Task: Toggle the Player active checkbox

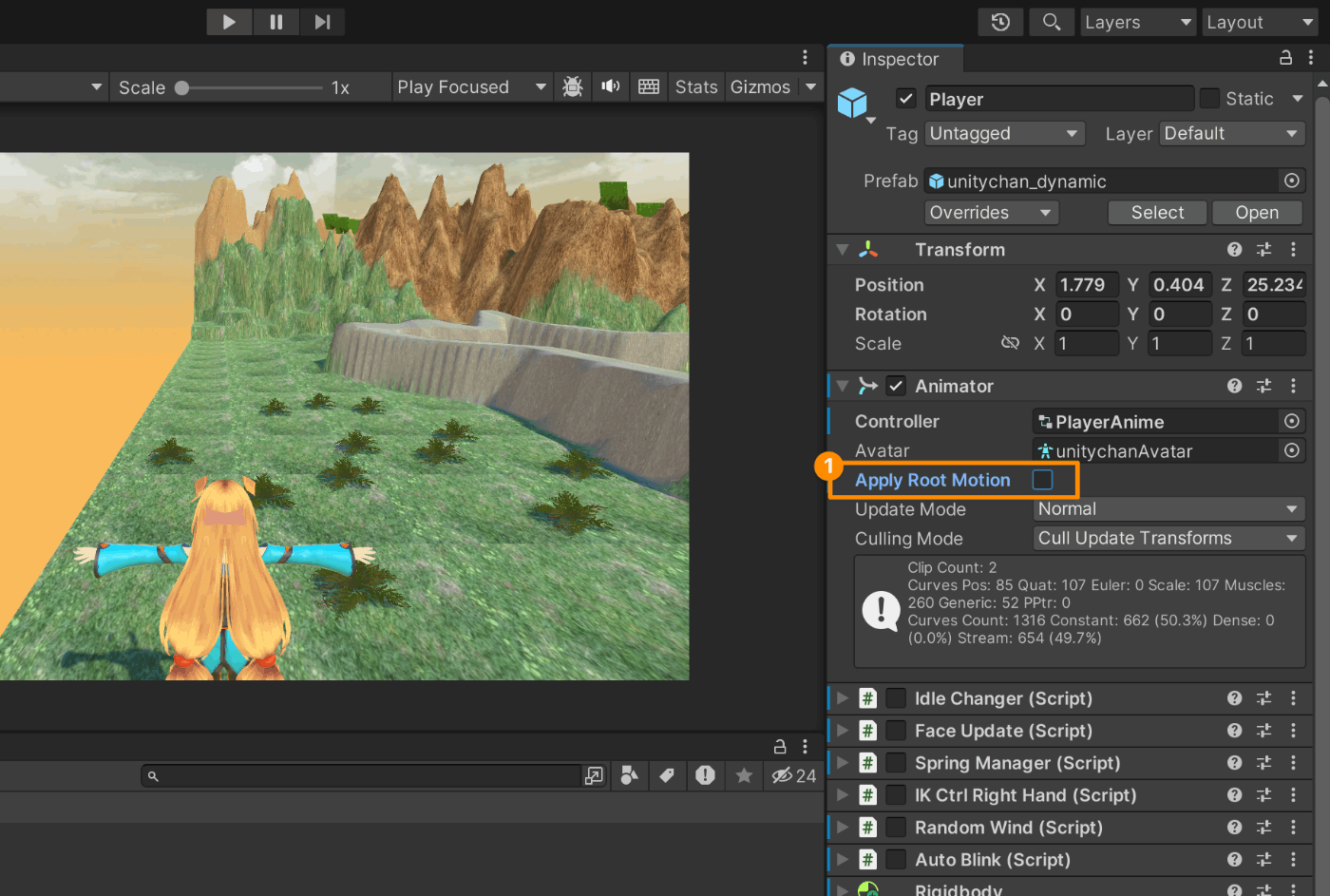Action: [x=906, y=99]
